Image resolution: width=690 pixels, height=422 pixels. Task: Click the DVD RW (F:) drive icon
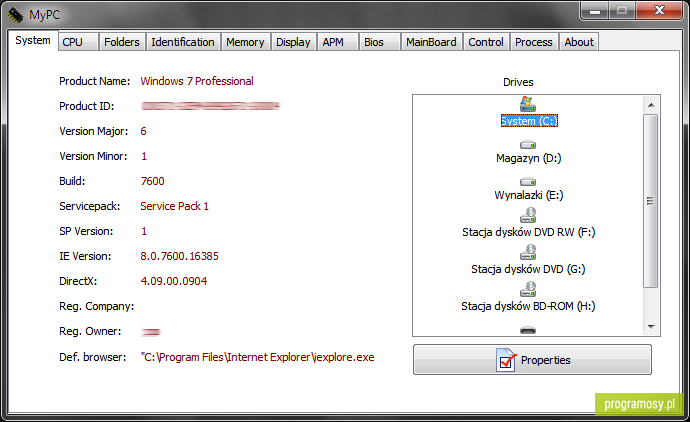(x=528, y=215)
